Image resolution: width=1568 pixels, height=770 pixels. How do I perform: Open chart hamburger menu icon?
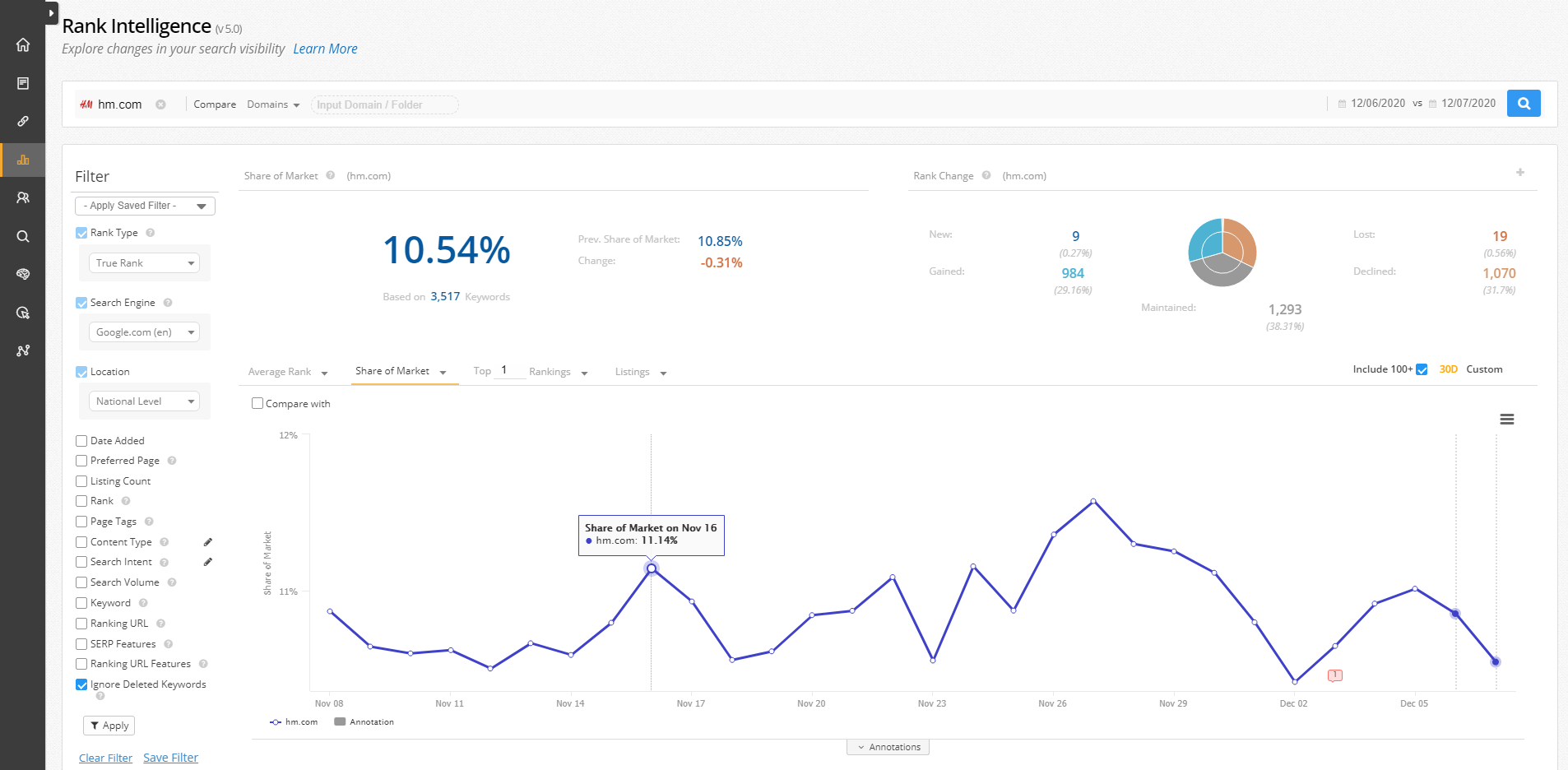coord(1507,420)
